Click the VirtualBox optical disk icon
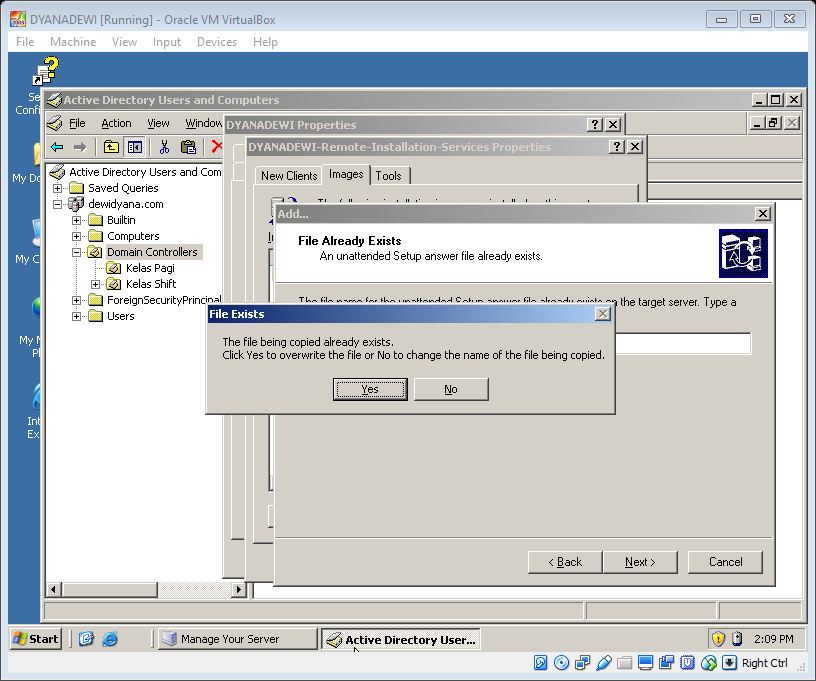This screenshot has width=816, height=681. tap(562, 663)
